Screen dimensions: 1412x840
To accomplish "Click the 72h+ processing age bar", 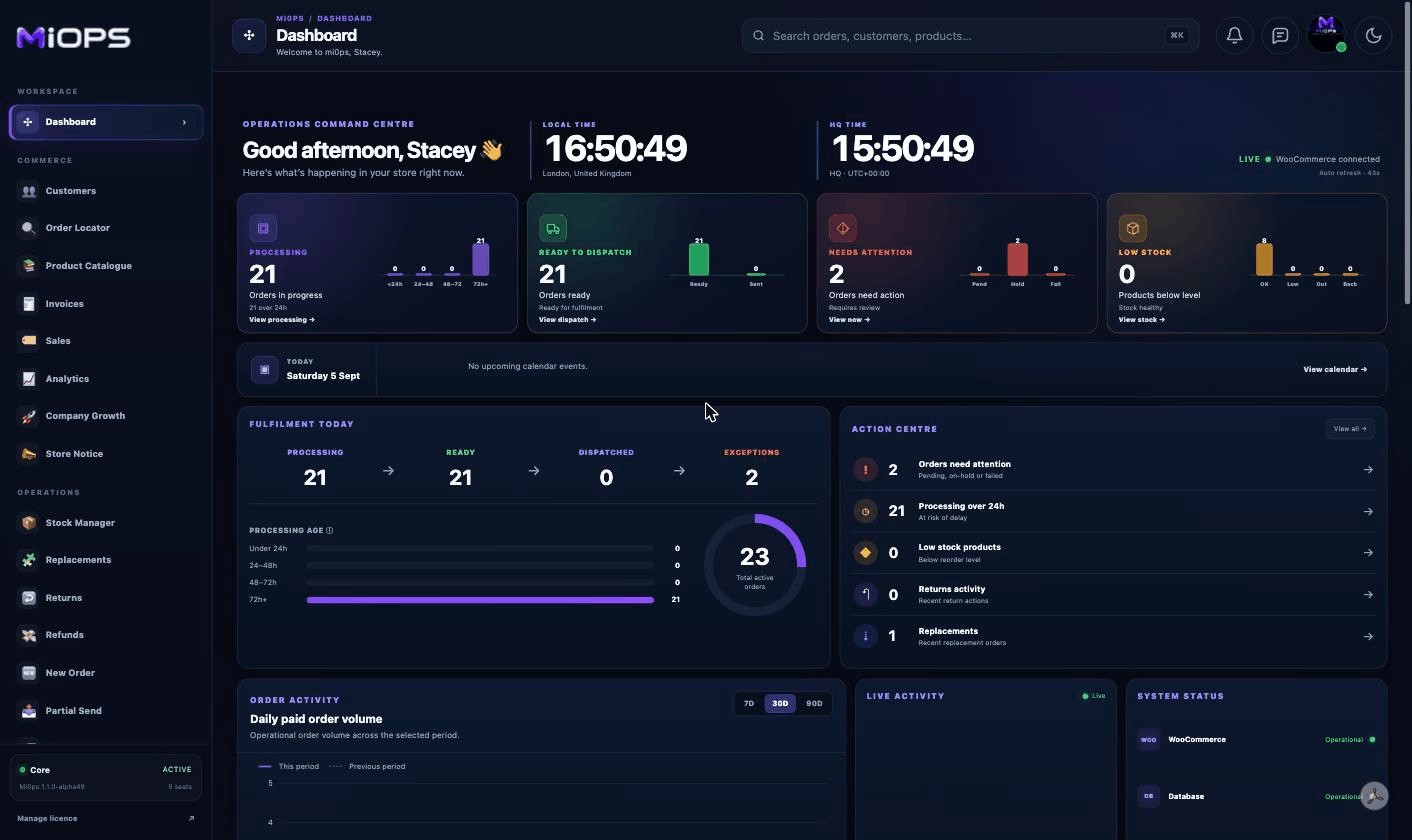I will pyautogui.click(x=480, y=600).
